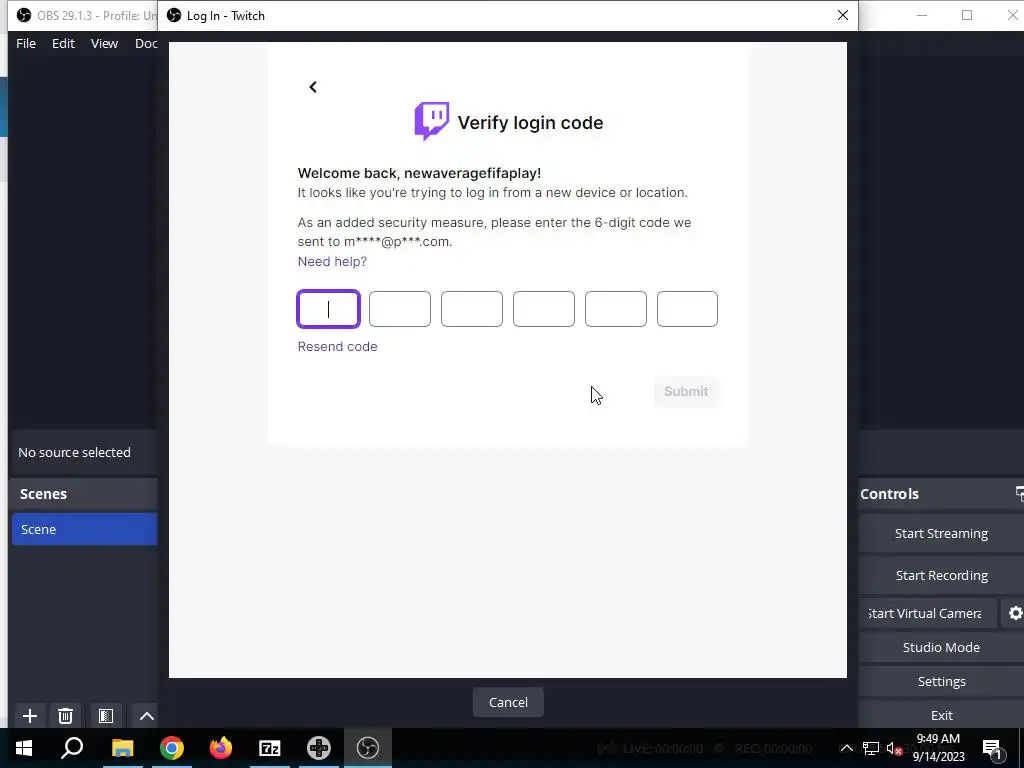Click Start Streaming in Controls

[x=941, y=534]
